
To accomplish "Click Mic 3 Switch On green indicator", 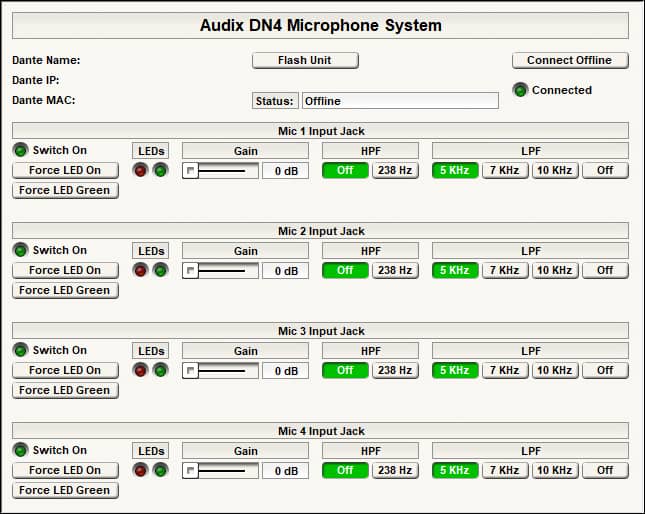I will tap(20, 350).
